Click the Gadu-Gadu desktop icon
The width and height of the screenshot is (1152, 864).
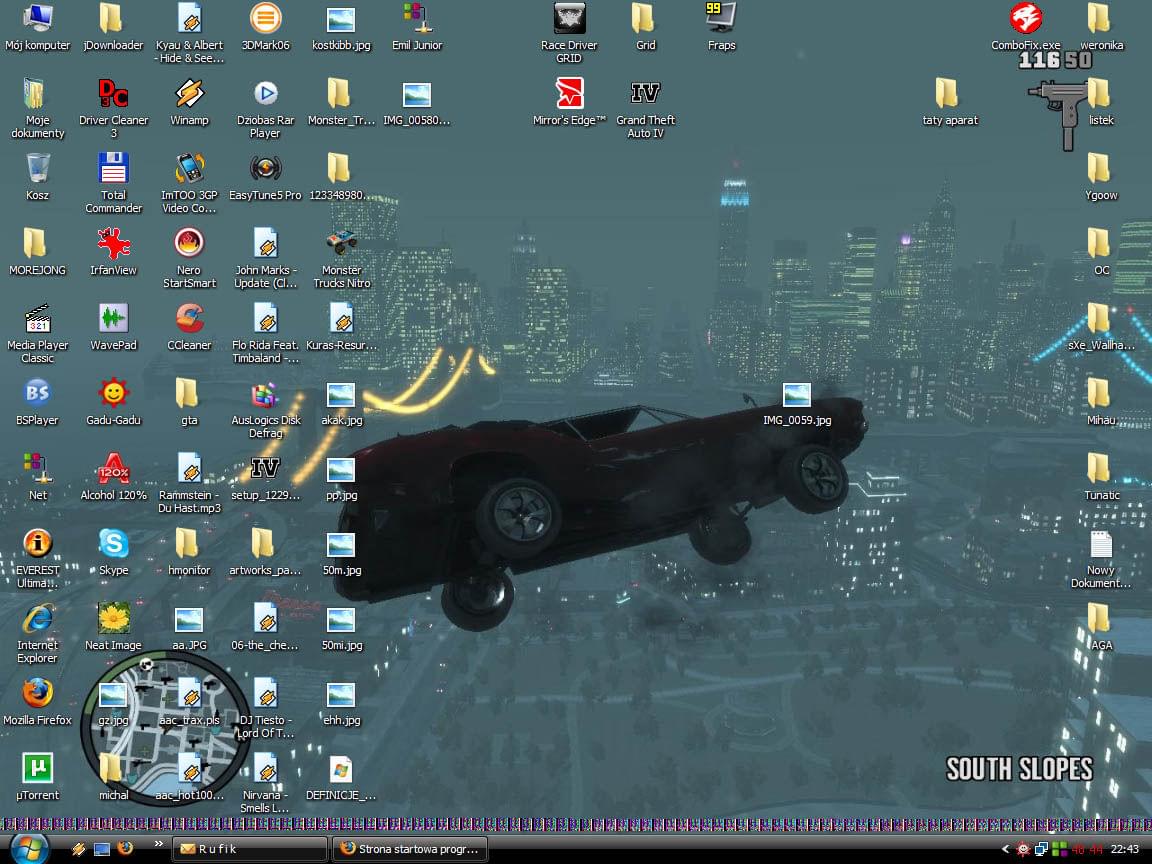[113, 394]
